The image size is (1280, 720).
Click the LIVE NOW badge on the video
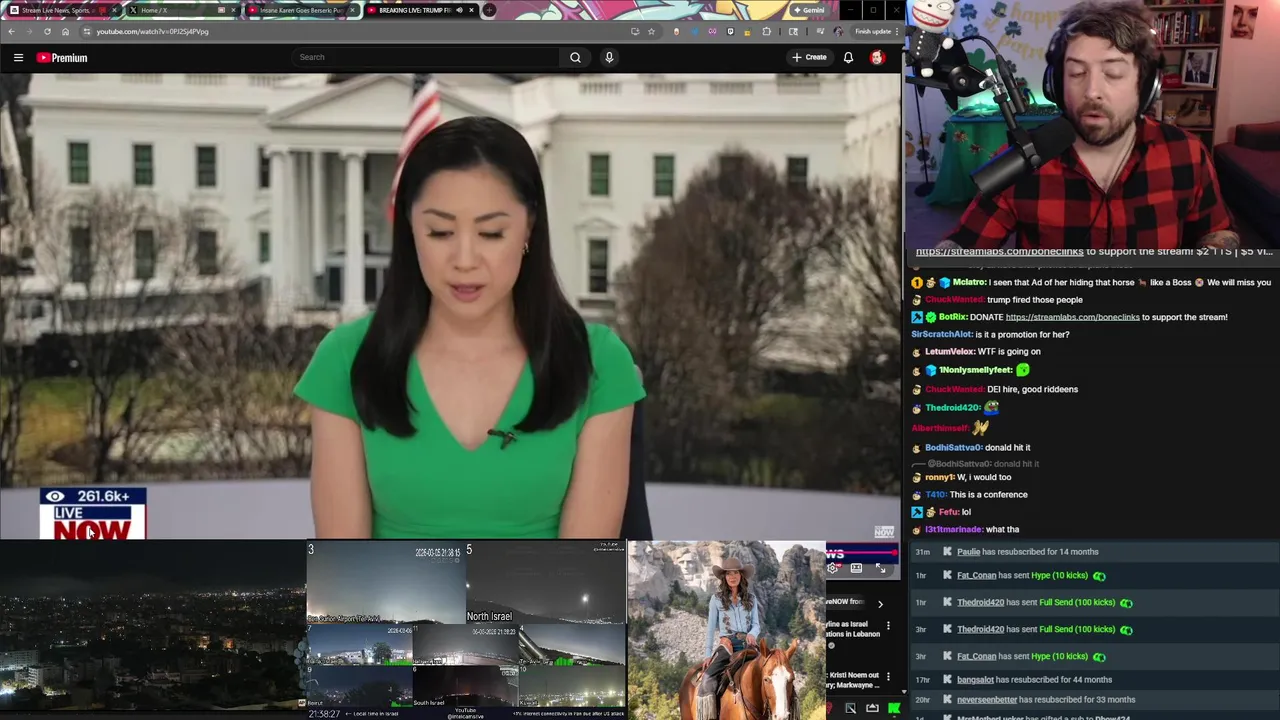(93, 514)
